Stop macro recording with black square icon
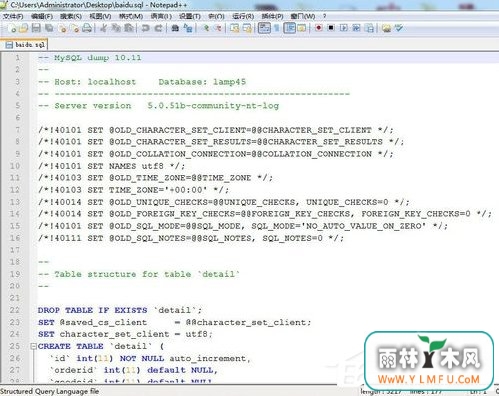Image resolution: width=499 pixels, height=396 pixels. [331, 28]
